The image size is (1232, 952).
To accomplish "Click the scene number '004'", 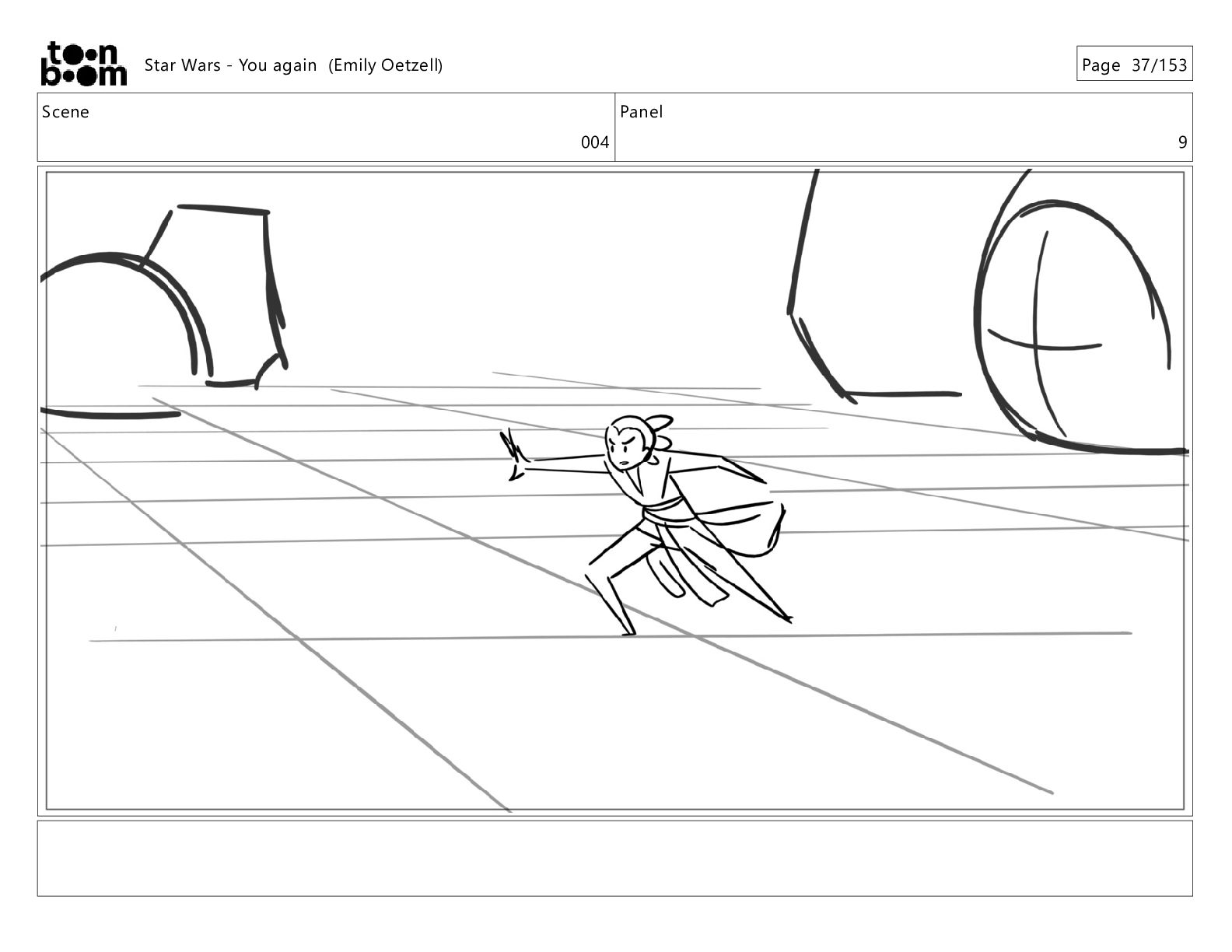I will click(595, 142).
